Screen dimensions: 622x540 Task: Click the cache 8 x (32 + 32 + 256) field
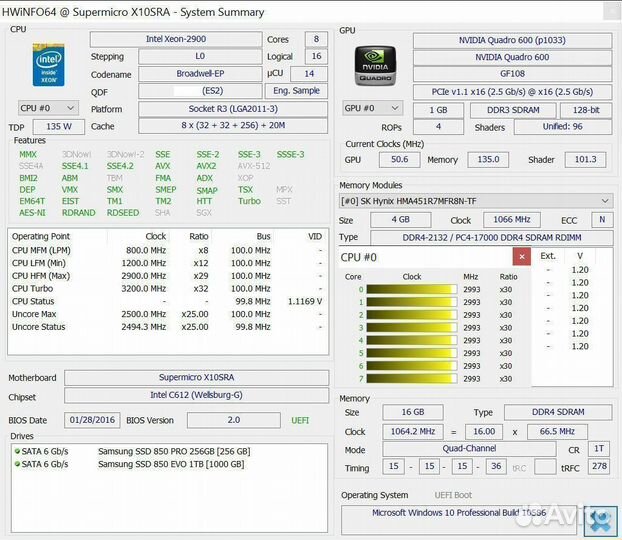click(x=233, y=126)
